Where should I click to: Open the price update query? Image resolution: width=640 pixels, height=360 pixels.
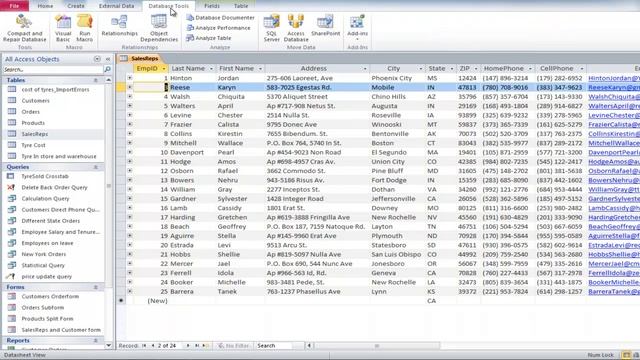click(x=47, y=276)
